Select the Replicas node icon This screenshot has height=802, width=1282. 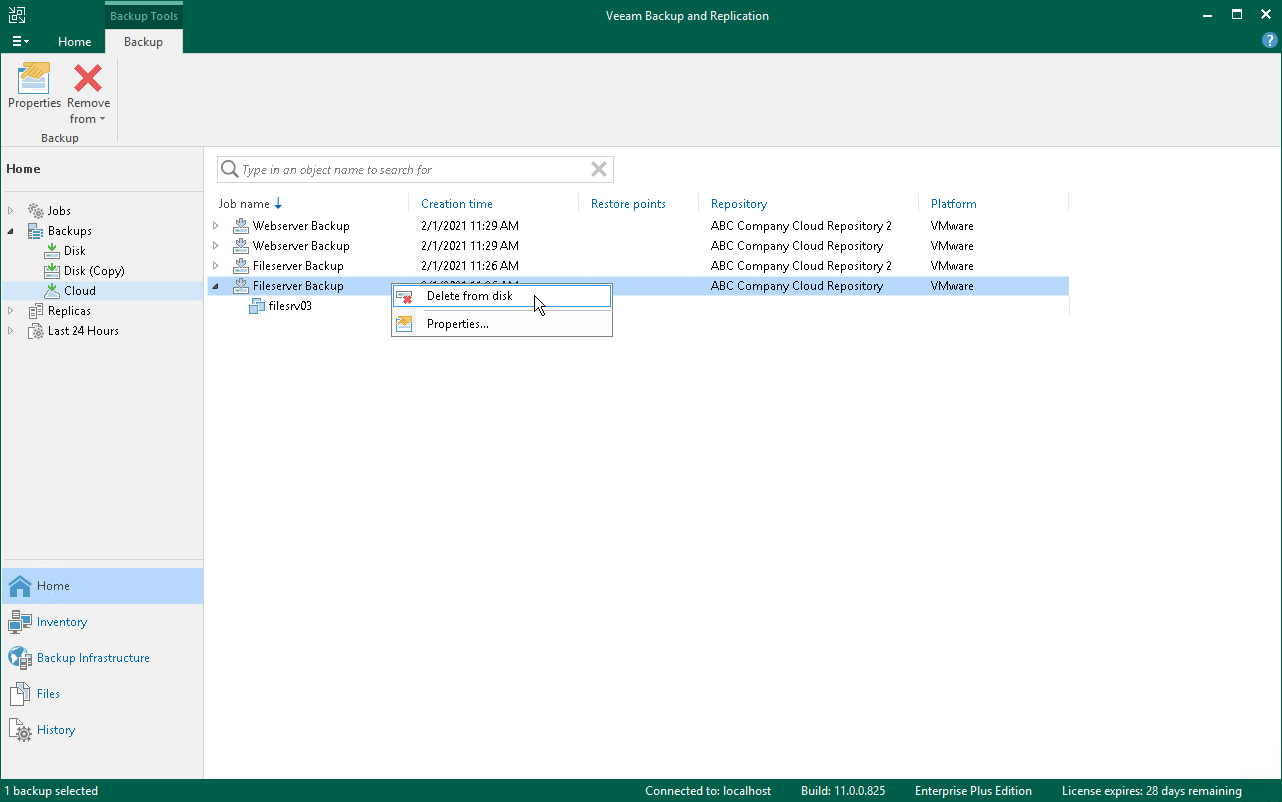36,311
